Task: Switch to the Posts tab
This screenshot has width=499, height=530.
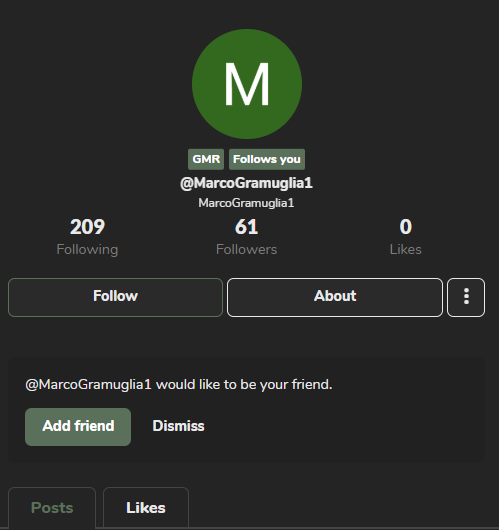Action: point(52,508)
